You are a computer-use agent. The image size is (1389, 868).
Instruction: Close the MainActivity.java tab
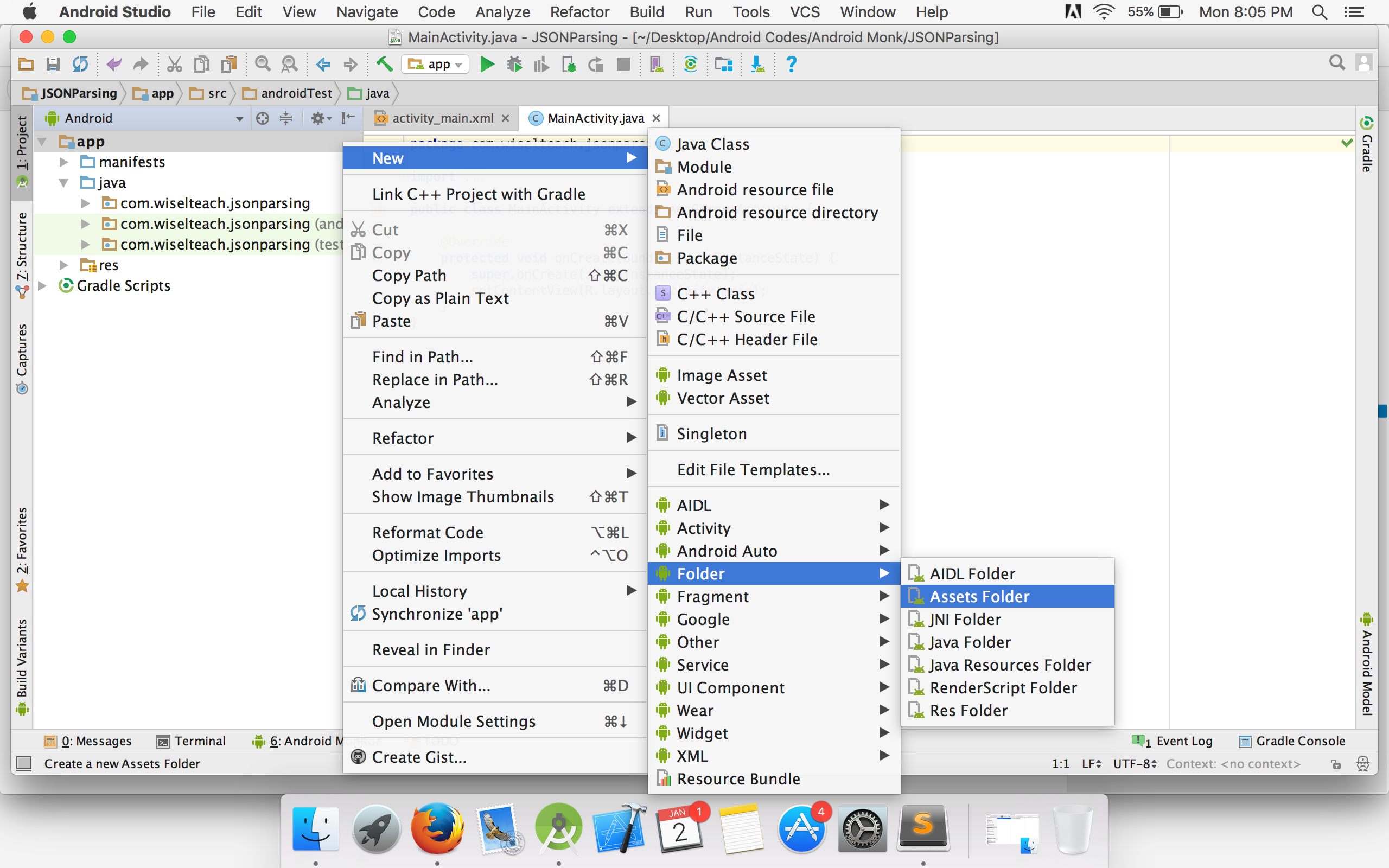click(657, 118)
